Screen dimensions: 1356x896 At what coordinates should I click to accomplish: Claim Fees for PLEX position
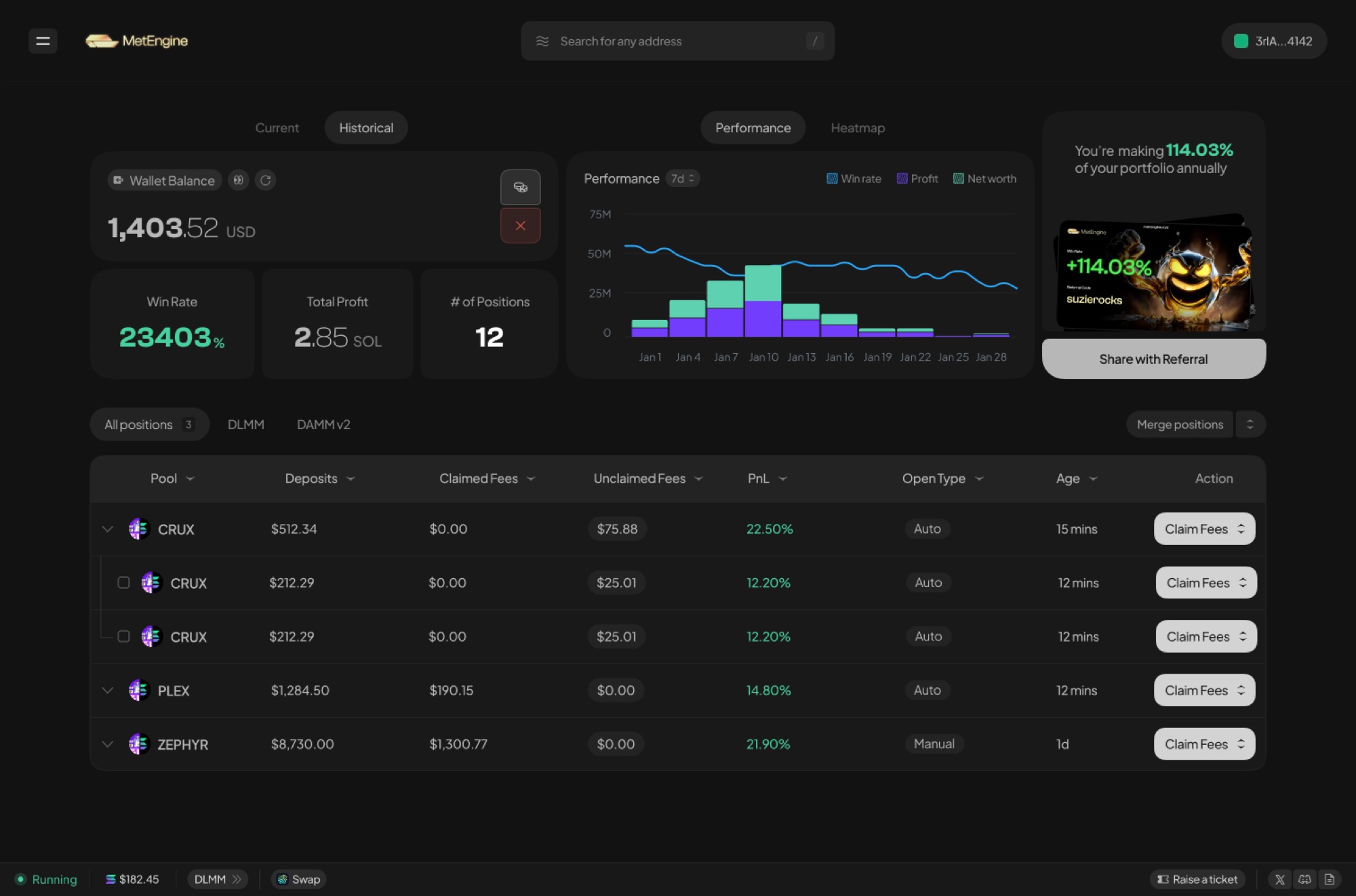click(1204, 690)
